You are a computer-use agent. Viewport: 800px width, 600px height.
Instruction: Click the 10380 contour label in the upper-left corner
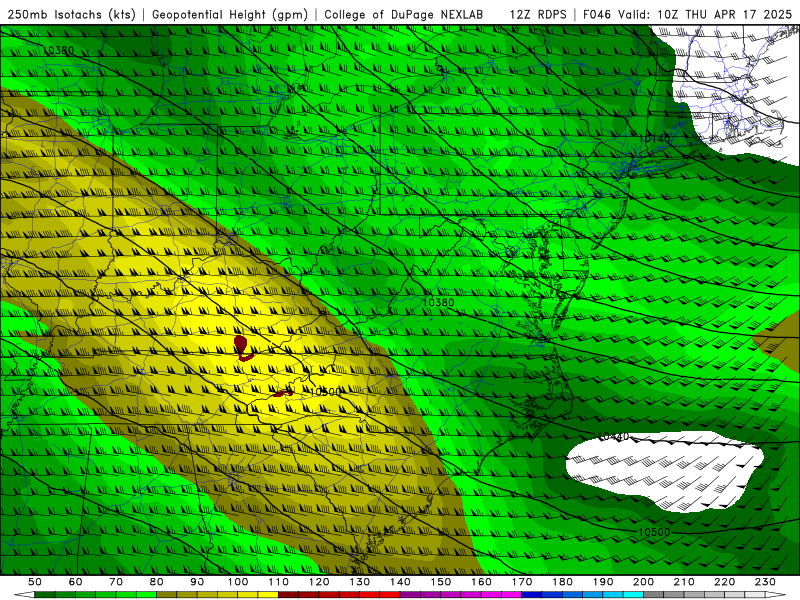58,51
